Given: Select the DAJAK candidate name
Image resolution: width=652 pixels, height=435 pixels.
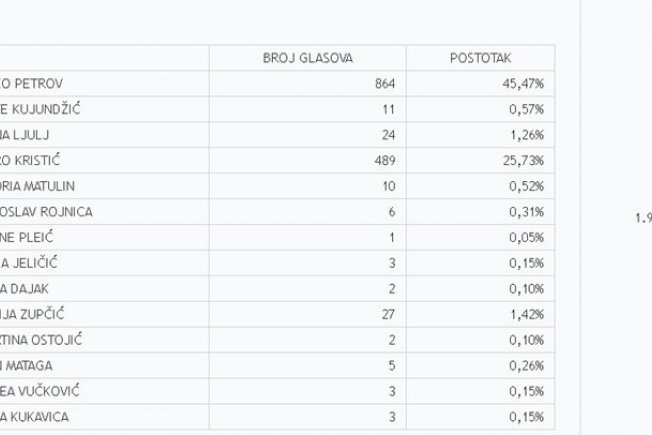Looking at the screenshot, I should point(24,289).
